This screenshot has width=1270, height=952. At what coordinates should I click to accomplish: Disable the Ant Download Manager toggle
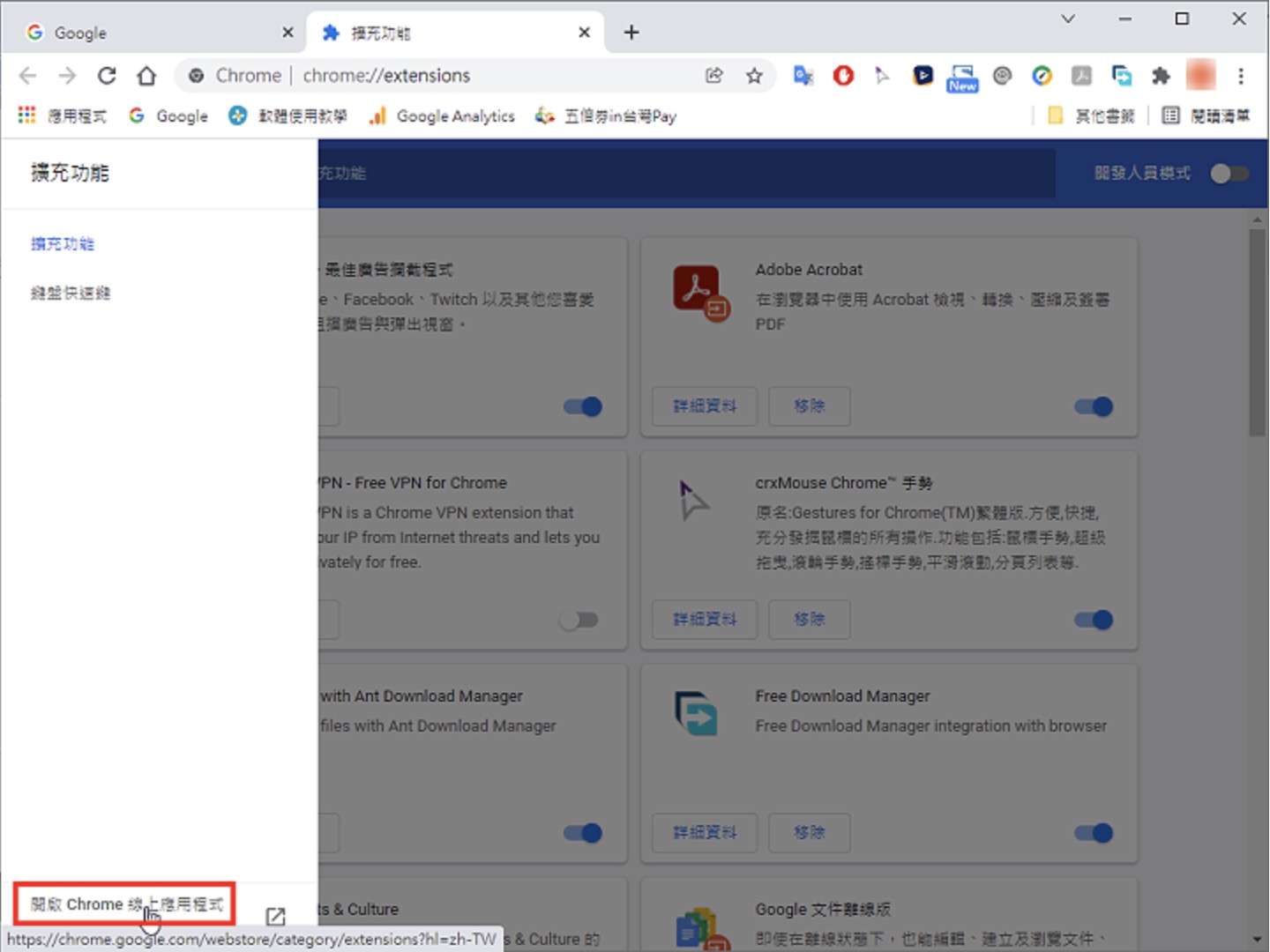click(582, 833)
